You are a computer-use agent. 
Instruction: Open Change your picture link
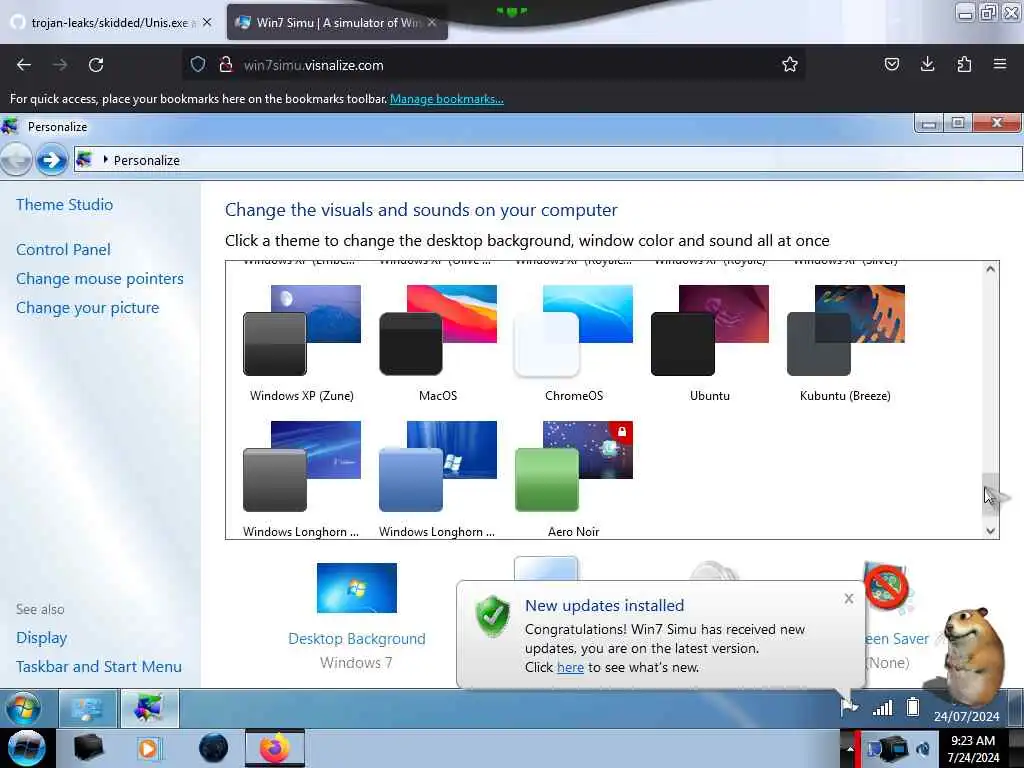click(x=88, y=308)
